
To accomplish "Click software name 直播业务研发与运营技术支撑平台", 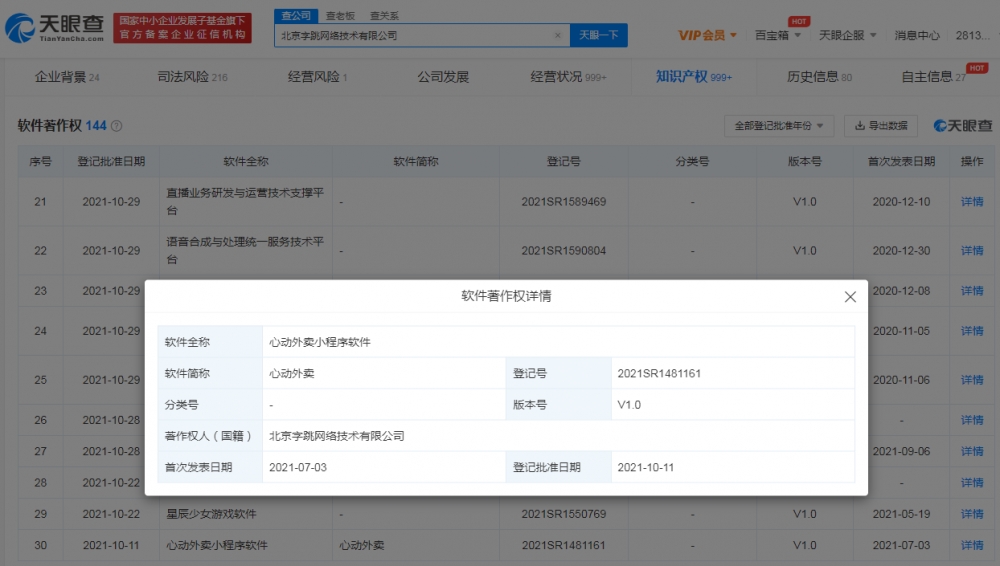I will click(246, 202).
